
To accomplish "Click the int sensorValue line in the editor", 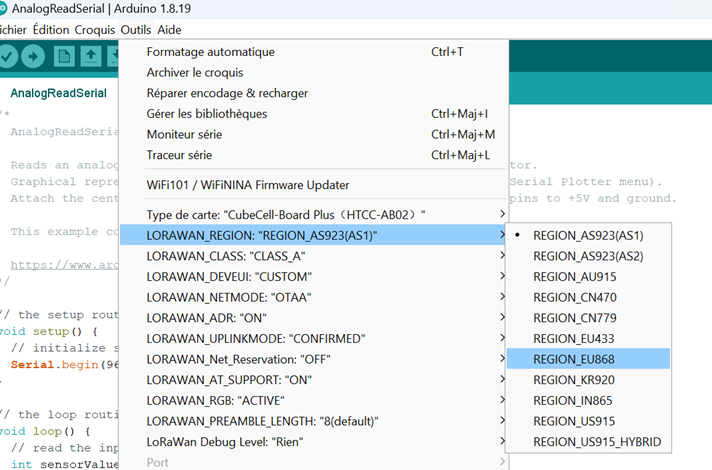I will [x=64, y=464].
